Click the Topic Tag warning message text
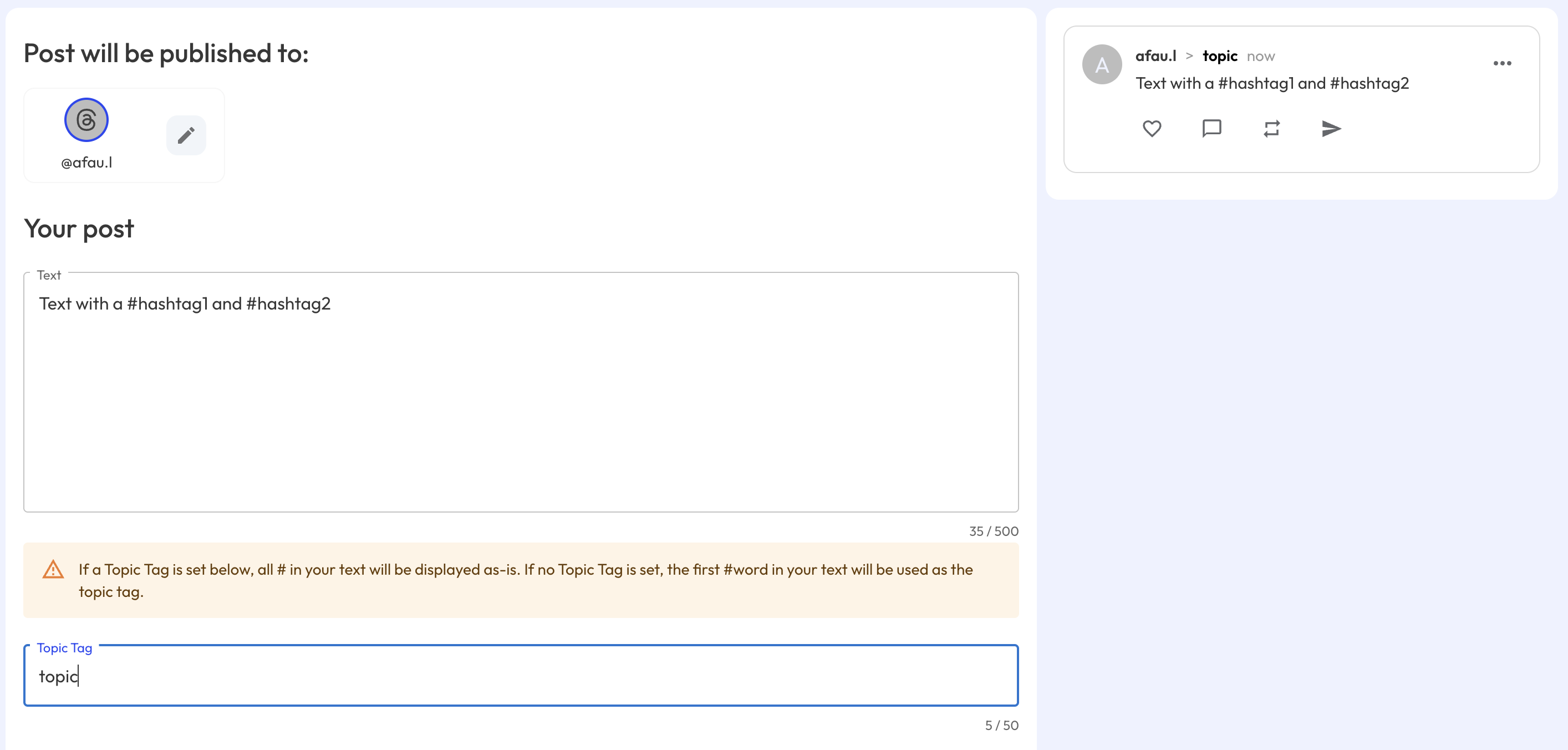Viewport: 1568px width, 750px height. point(526,580)
